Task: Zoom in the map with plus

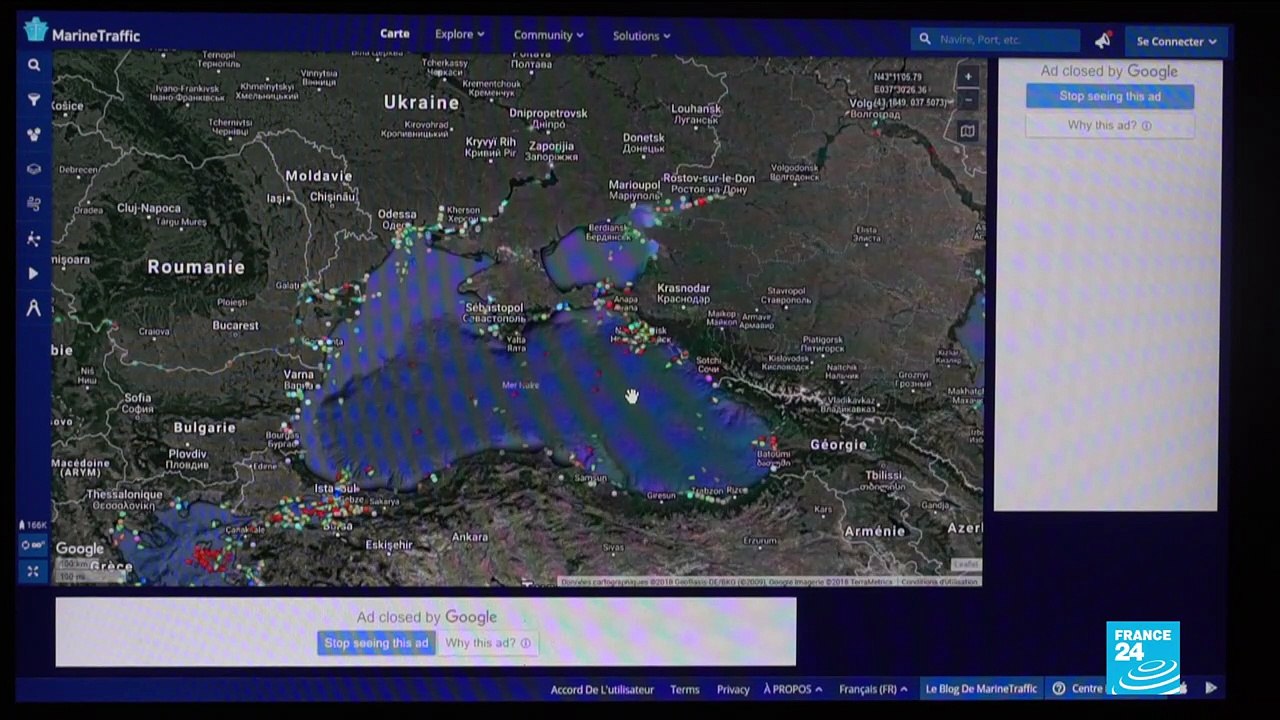Action: pos(968,77)
